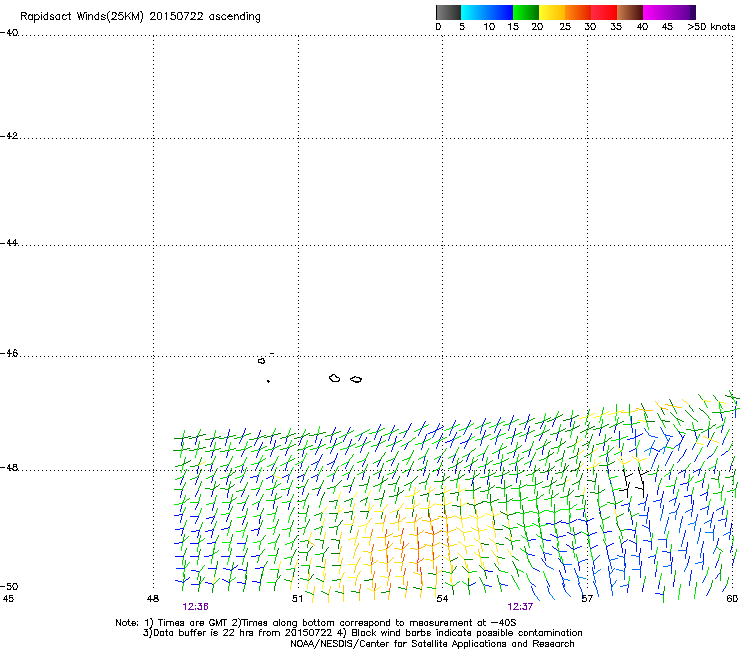
Task: Click the 'Note: 1) Times are GMT' line
Action: (x=315, y=623)
